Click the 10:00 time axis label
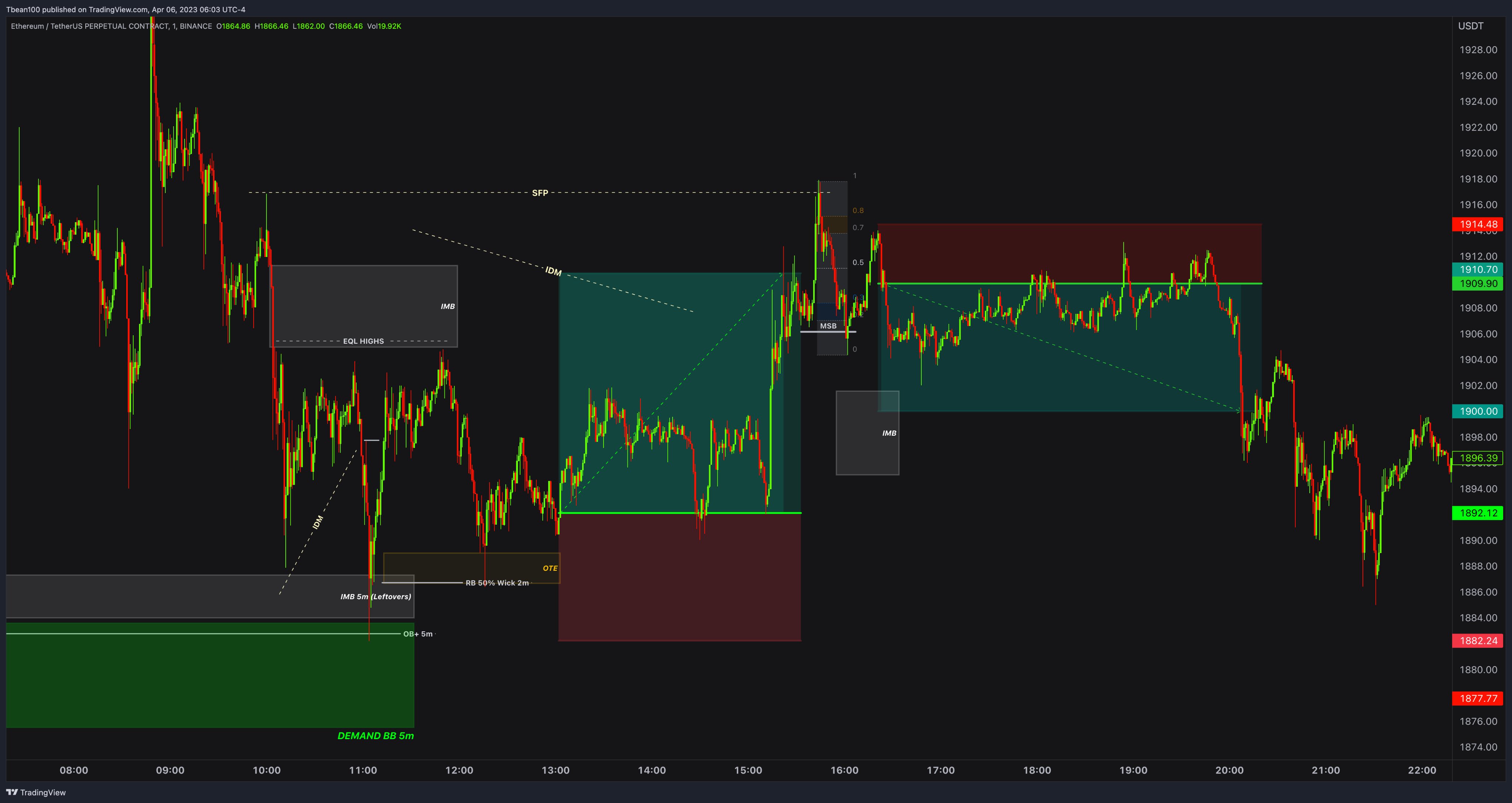 [x=267, y=770]
